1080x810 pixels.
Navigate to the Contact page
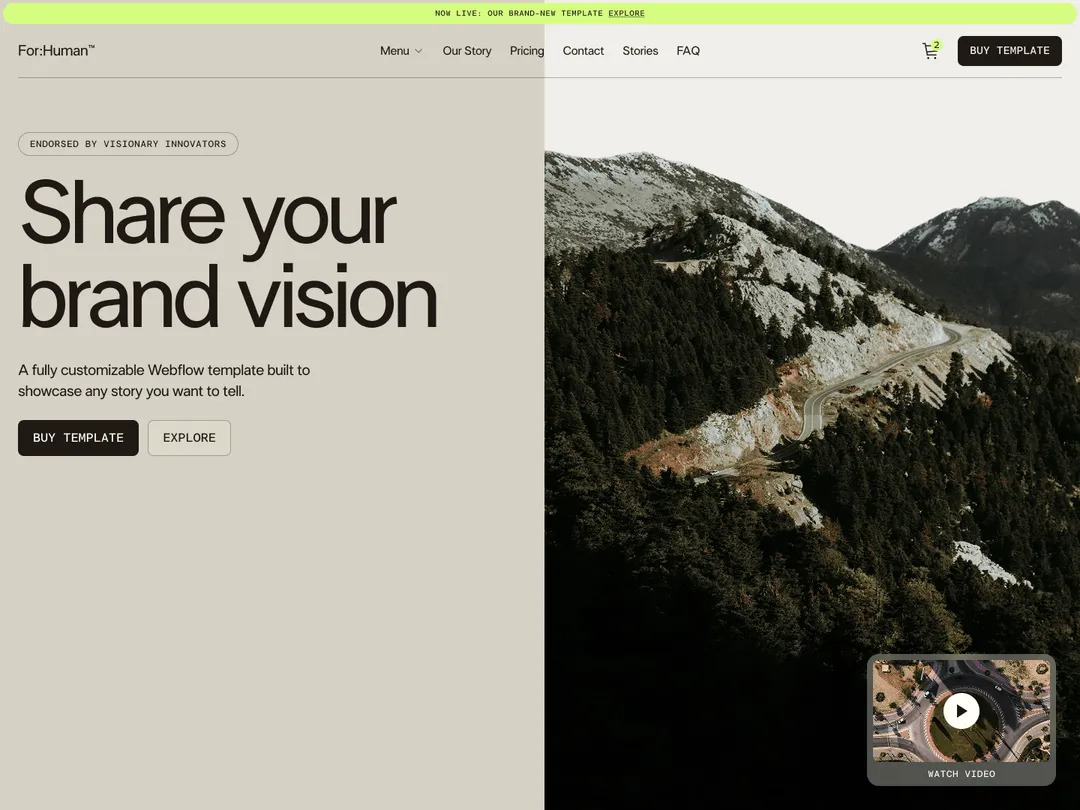583,50
